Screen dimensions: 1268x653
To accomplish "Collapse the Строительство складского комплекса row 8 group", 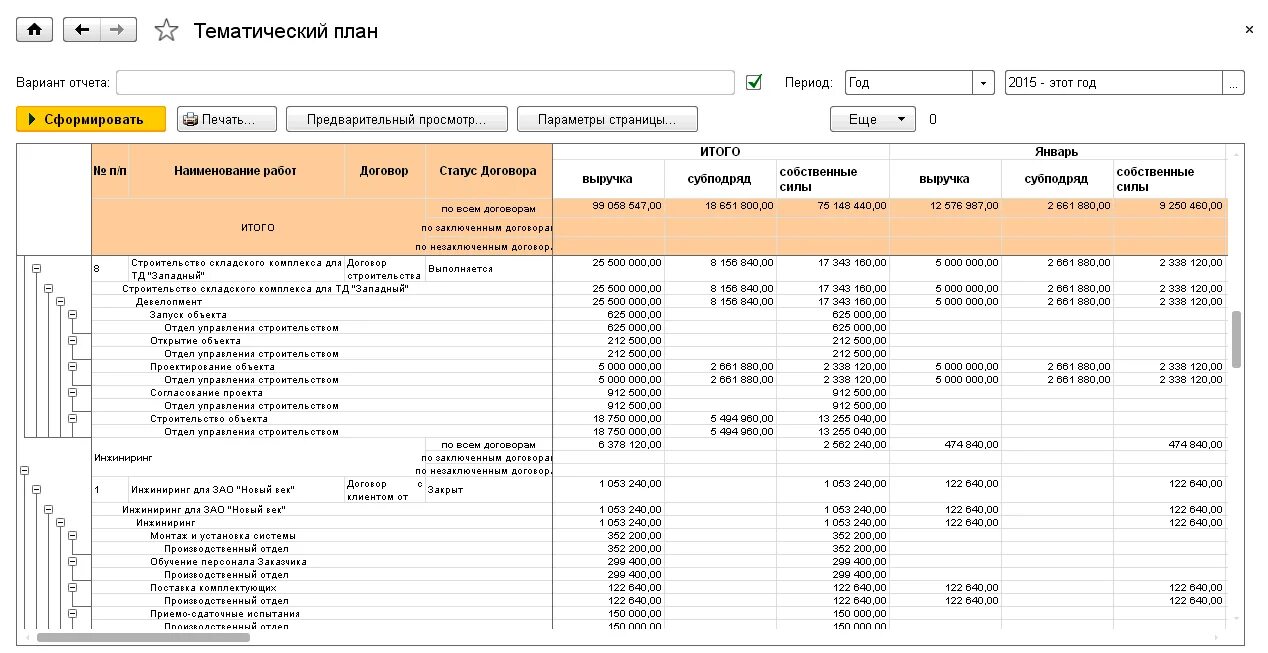I will 37,268.
